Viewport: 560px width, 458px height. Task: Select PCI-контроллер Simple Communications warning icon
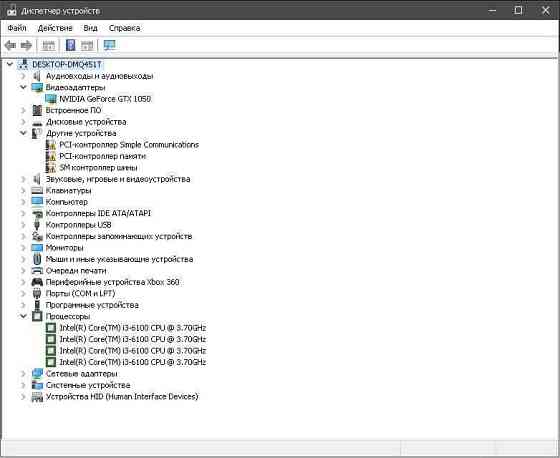pyautogui.click(x=51, y=145)
